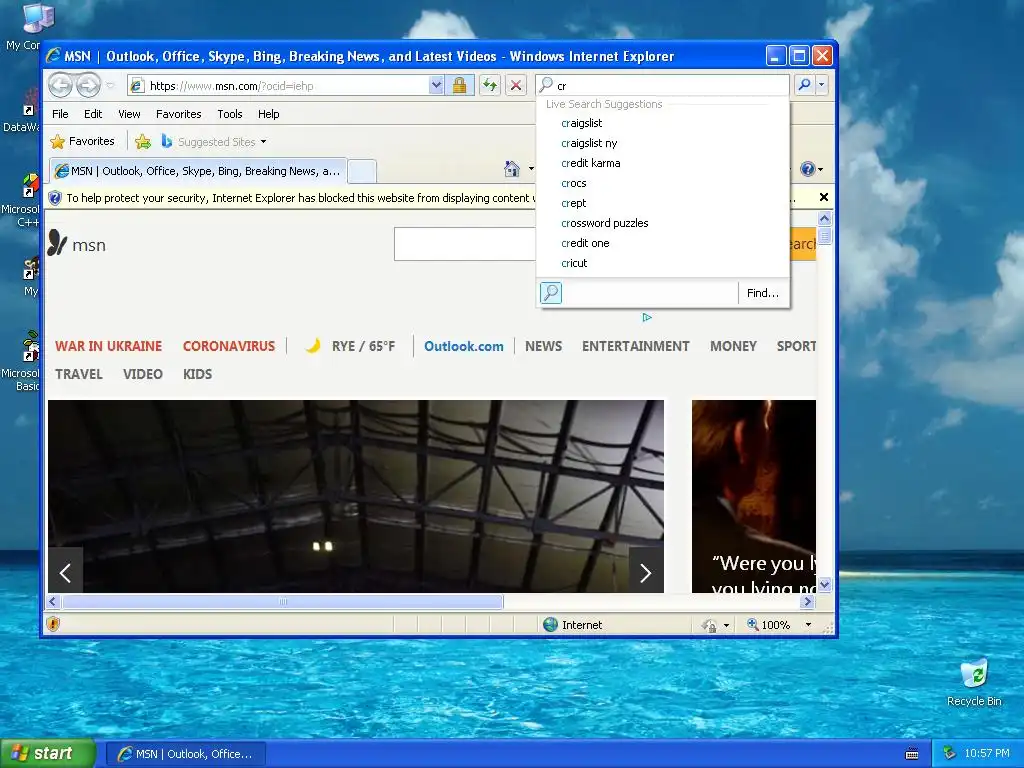This screenshot has width=1024, height=768.
Task: Click the Add to Favorites Bar icon
Action: coord(143,141)
